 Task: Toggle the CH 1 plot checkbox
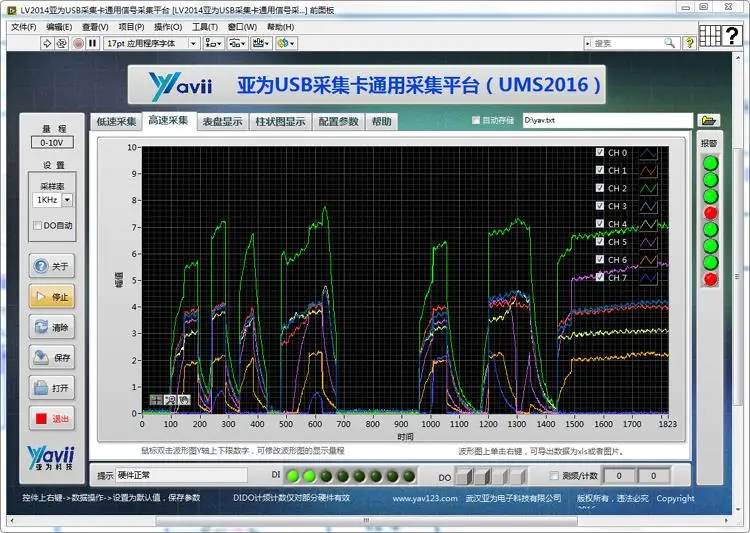pyautogui.click(x=600, y=170)
